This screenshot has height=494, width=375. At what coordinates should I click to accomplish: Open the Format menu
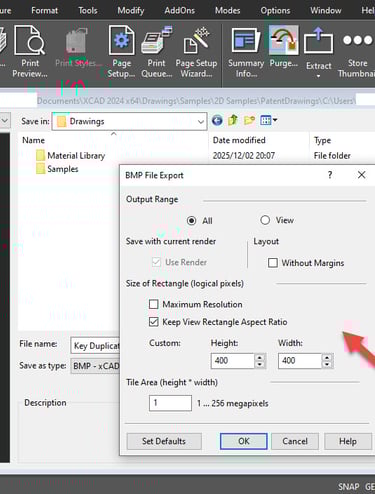(44, 10)
